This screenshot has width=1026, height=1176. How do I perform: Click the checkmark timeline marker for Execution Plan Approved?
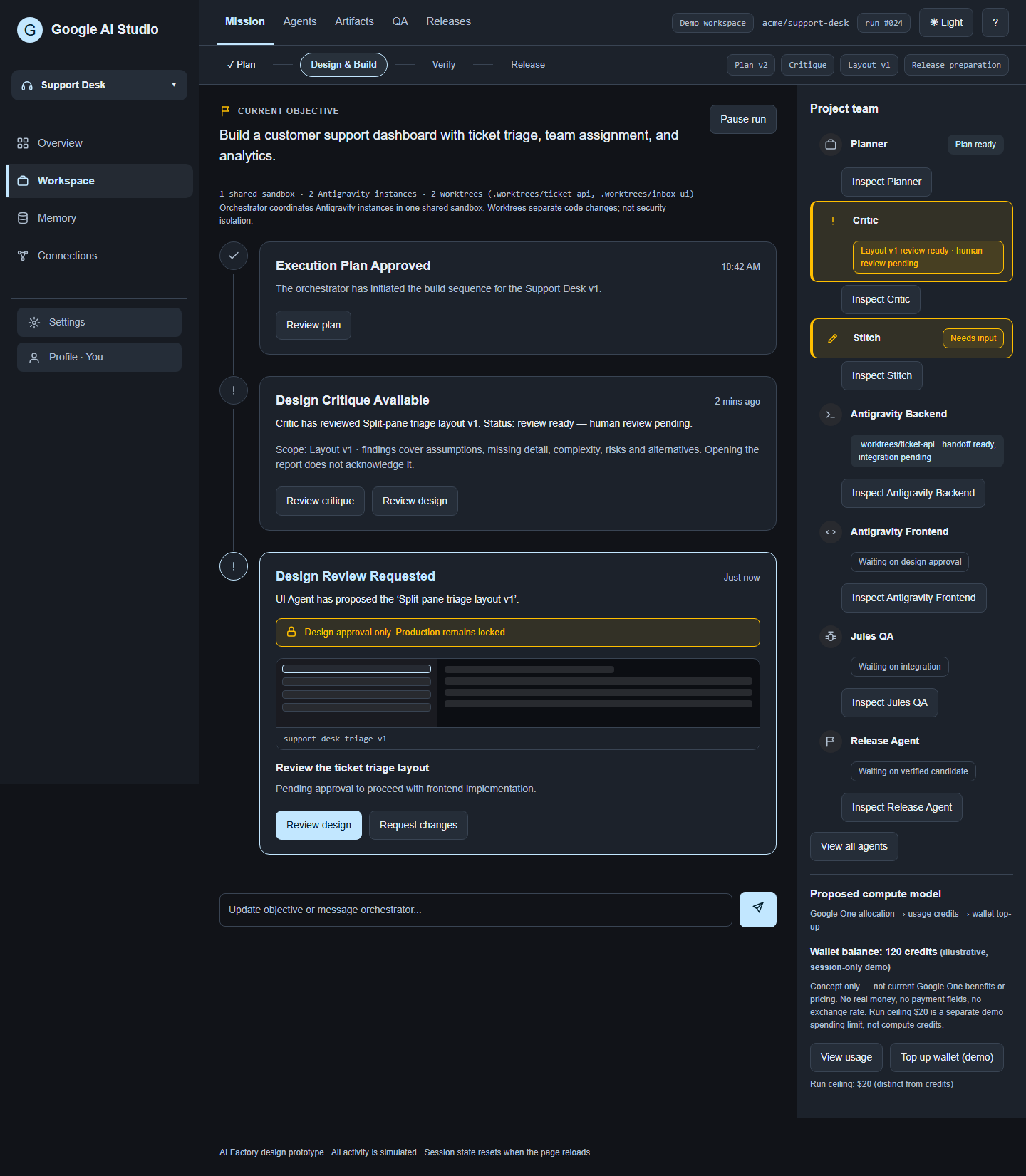point(234,256)
